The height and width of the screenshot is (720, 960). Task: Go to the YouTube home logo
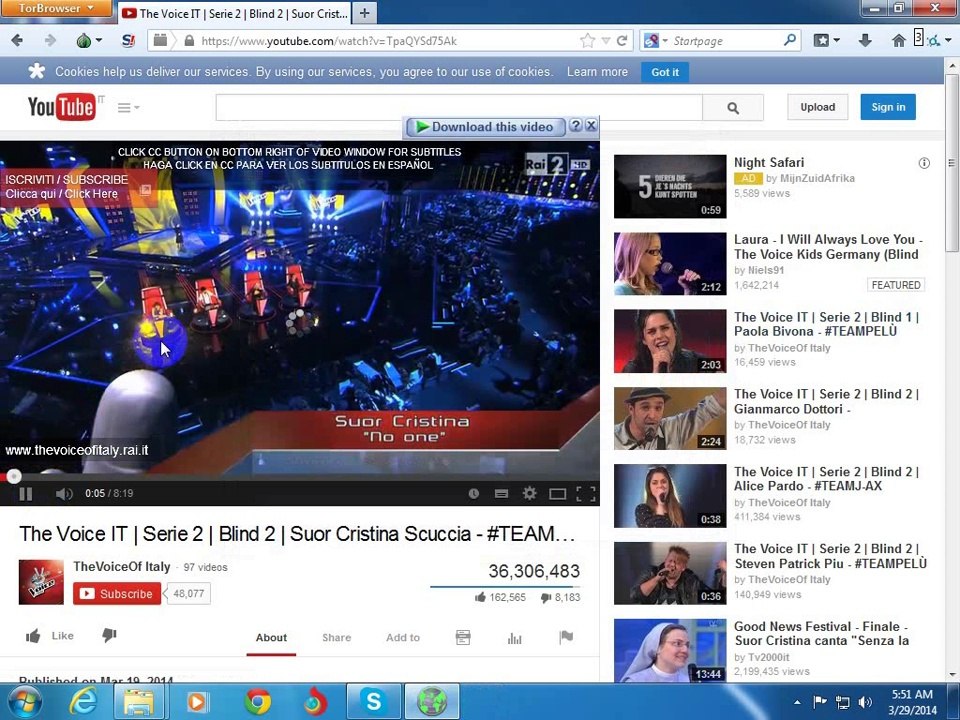coord(61,107)
